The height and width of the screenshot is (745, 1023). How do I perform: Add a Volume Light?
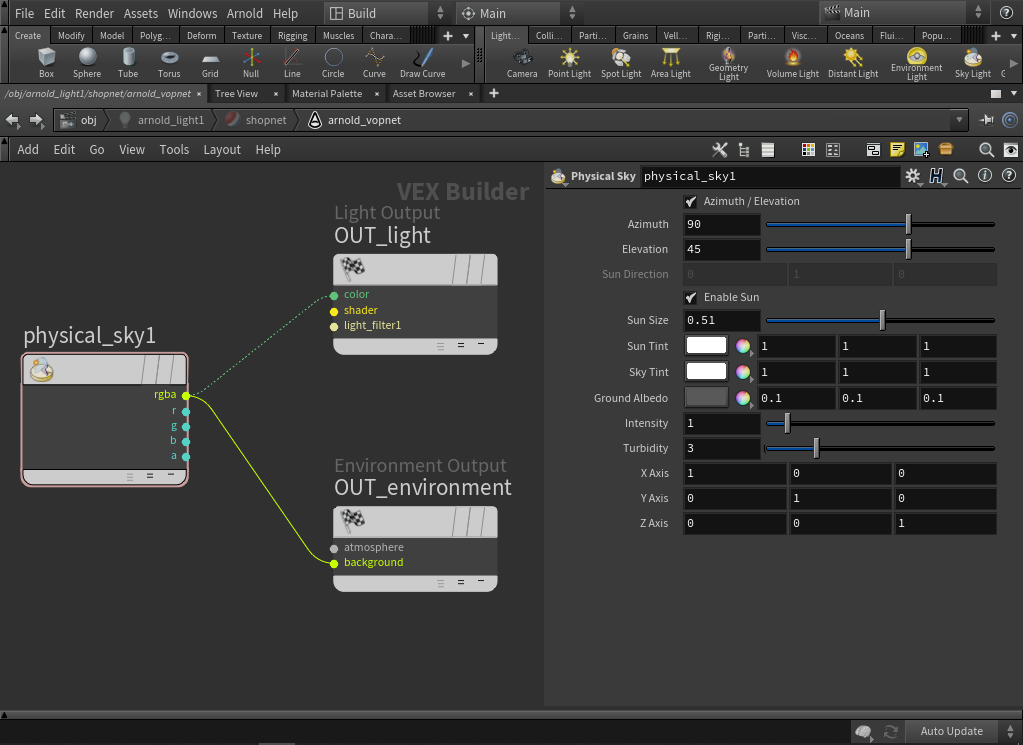[793, 63]
